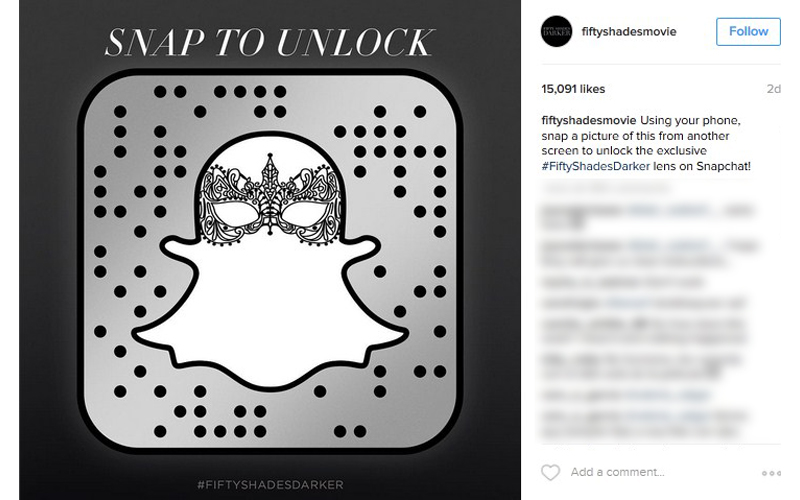This screenshot has height=500, width=800.
Task: Follow the fiftyshadesmovie account
Action: [748, 32]
